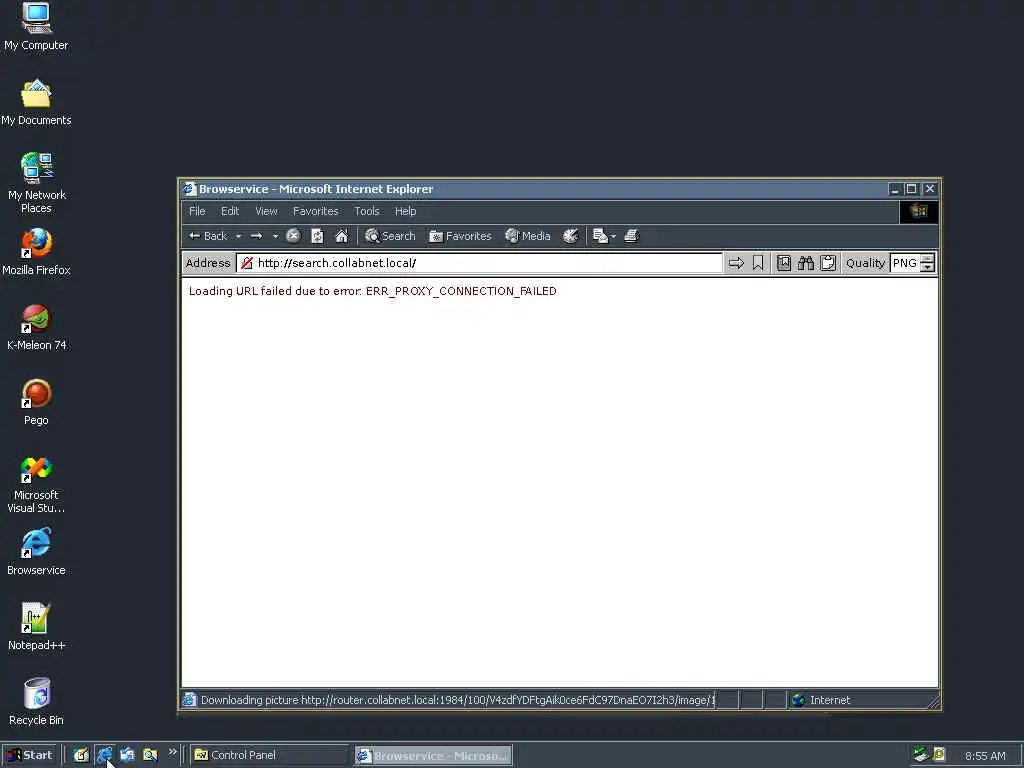The width and height of the screenshot is (1024, 768).
Task: Click the bookmark icon beside the address bar
Action: 758,263
